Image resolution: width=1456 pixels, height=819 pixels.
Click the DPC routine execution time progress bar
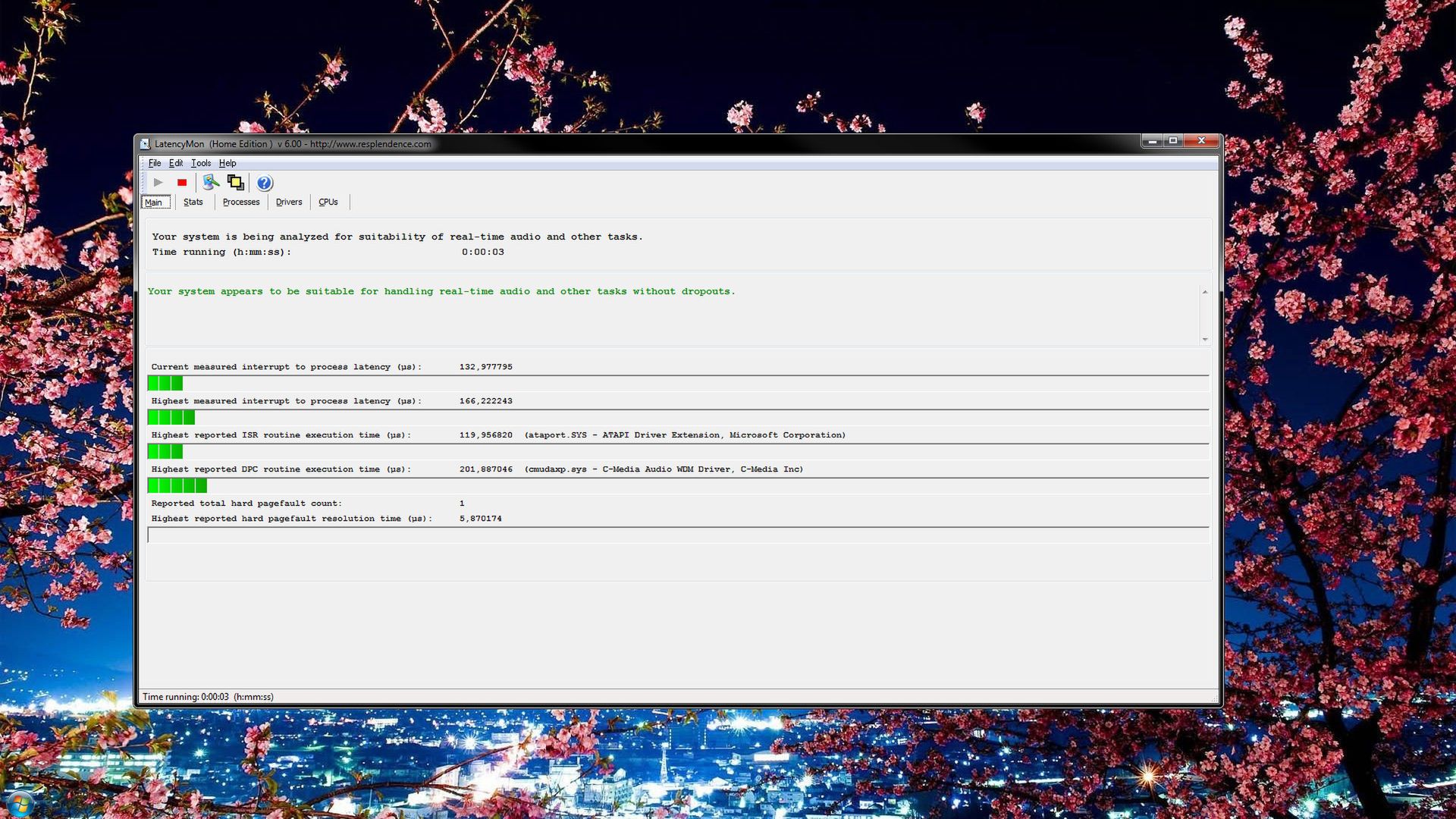point(178,485)
